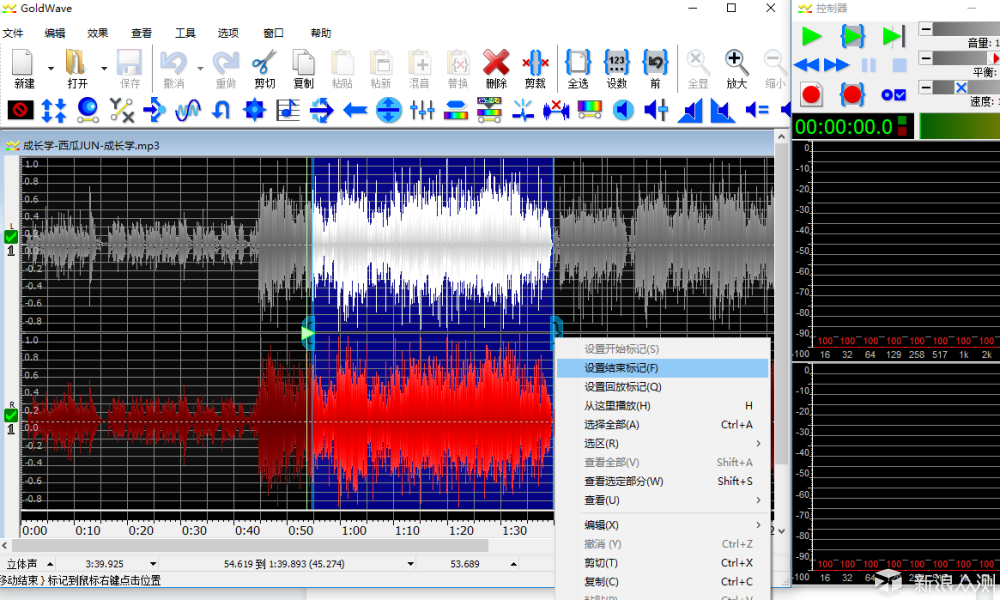The width and height of the screenshot is (1000, 600).
Task: Click the red record new file button
Action: point(811,95)
